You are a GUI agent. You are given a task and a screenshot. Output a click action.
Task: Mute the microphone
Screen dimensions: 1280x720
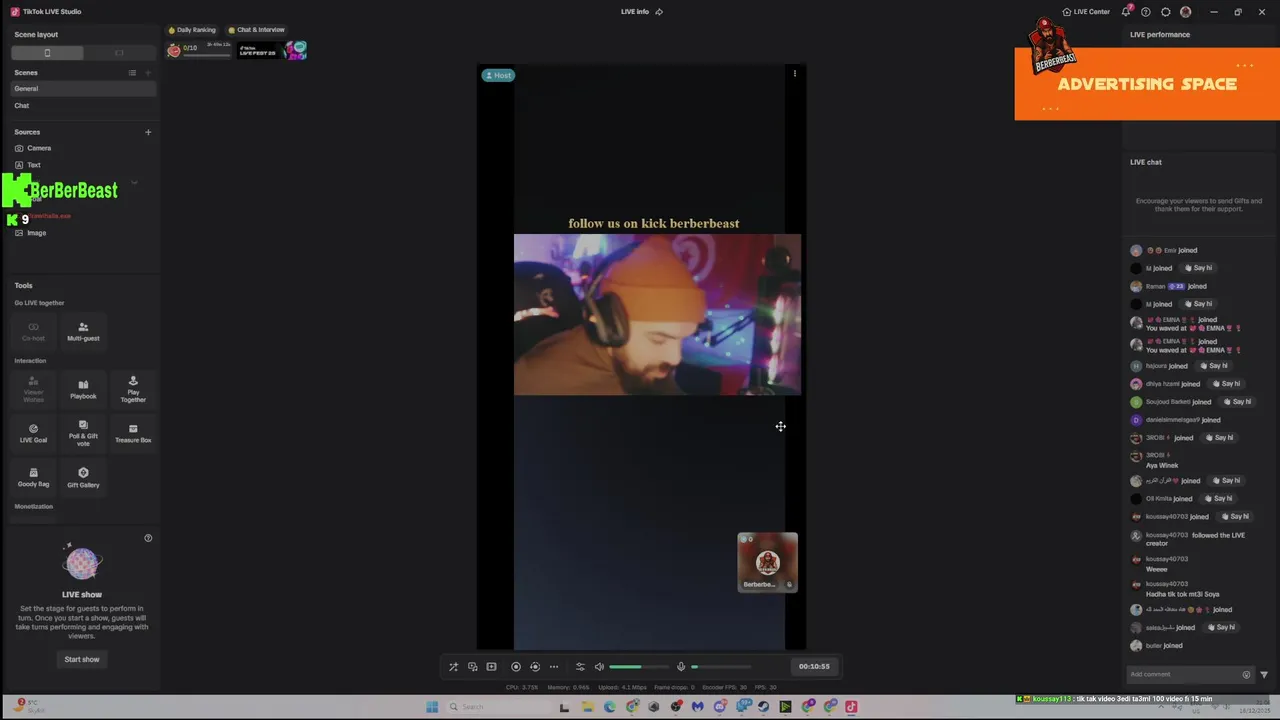681,667
